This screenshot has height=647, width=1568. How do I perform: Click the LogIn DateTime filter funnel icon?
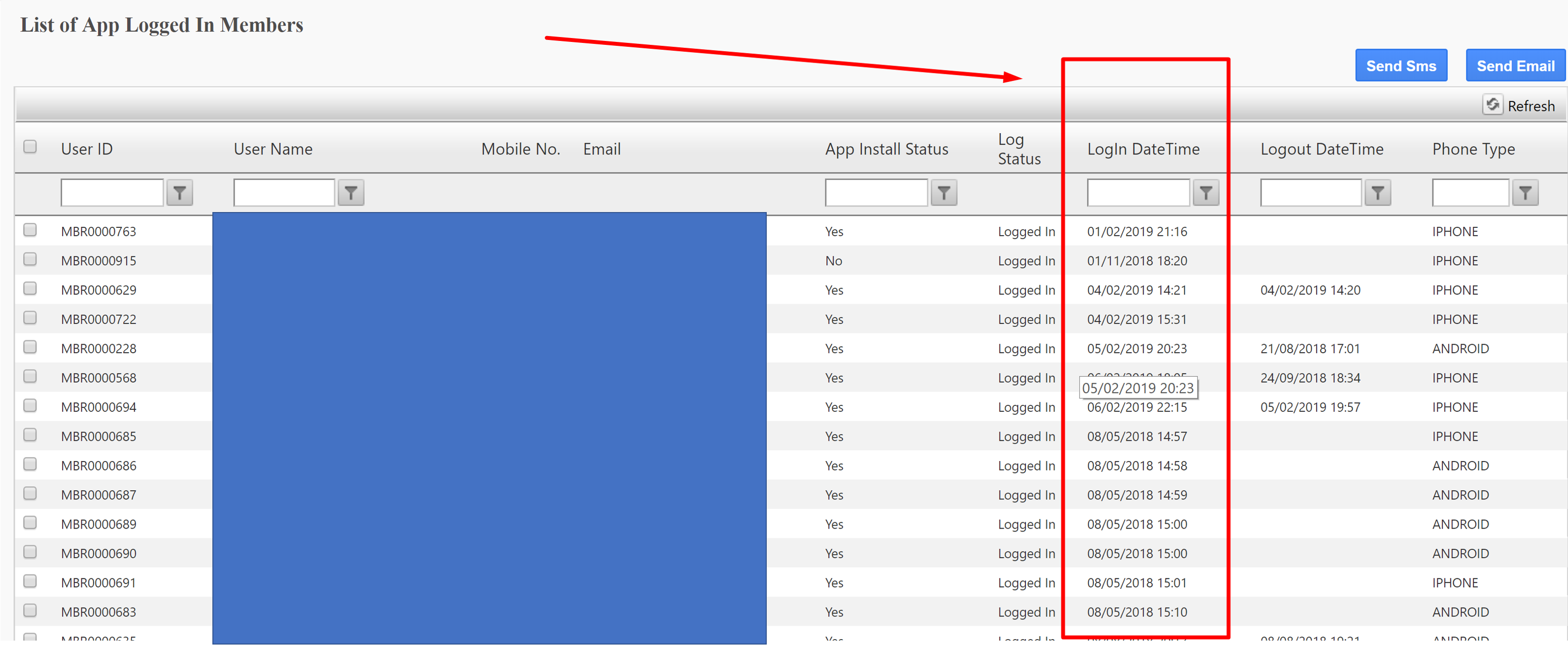click(x=1205, y=193)
